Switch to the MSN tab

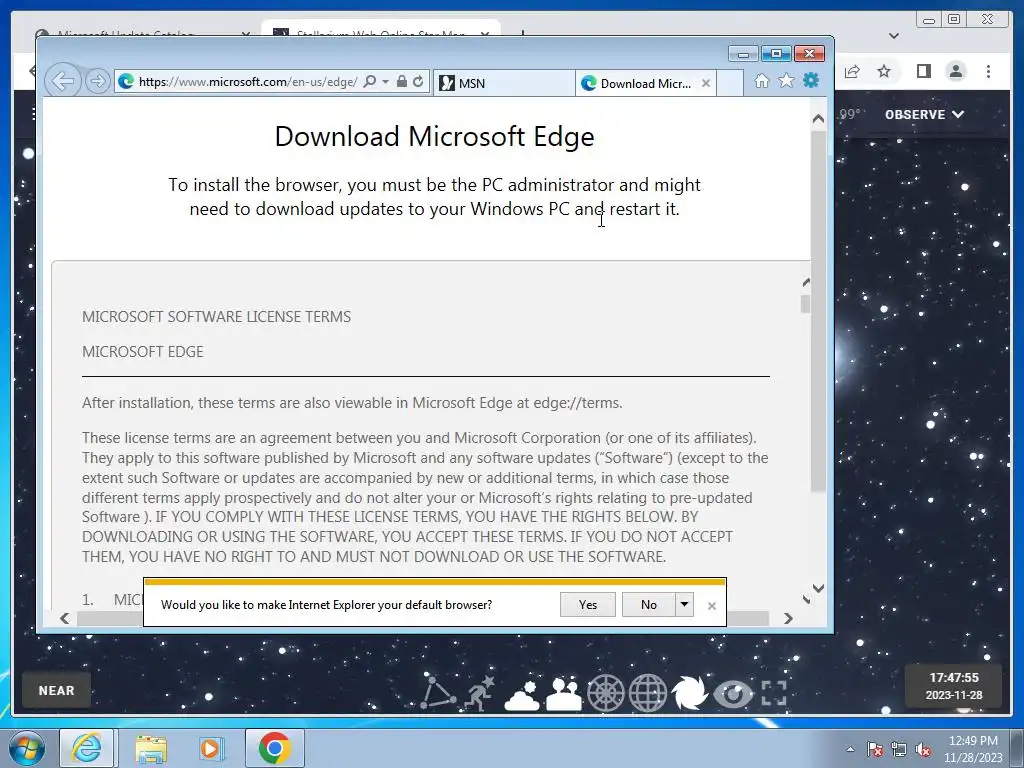(504, 83)
